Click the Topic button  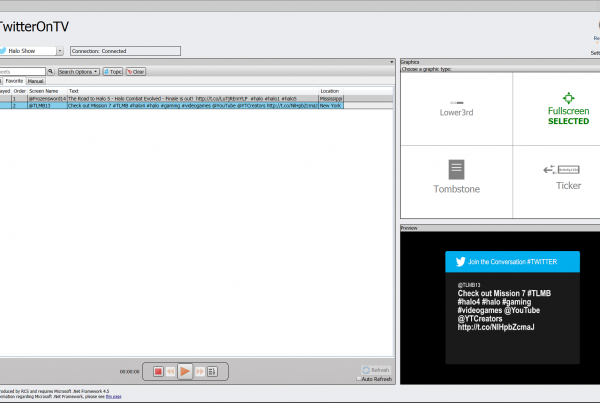pos(113,72)
